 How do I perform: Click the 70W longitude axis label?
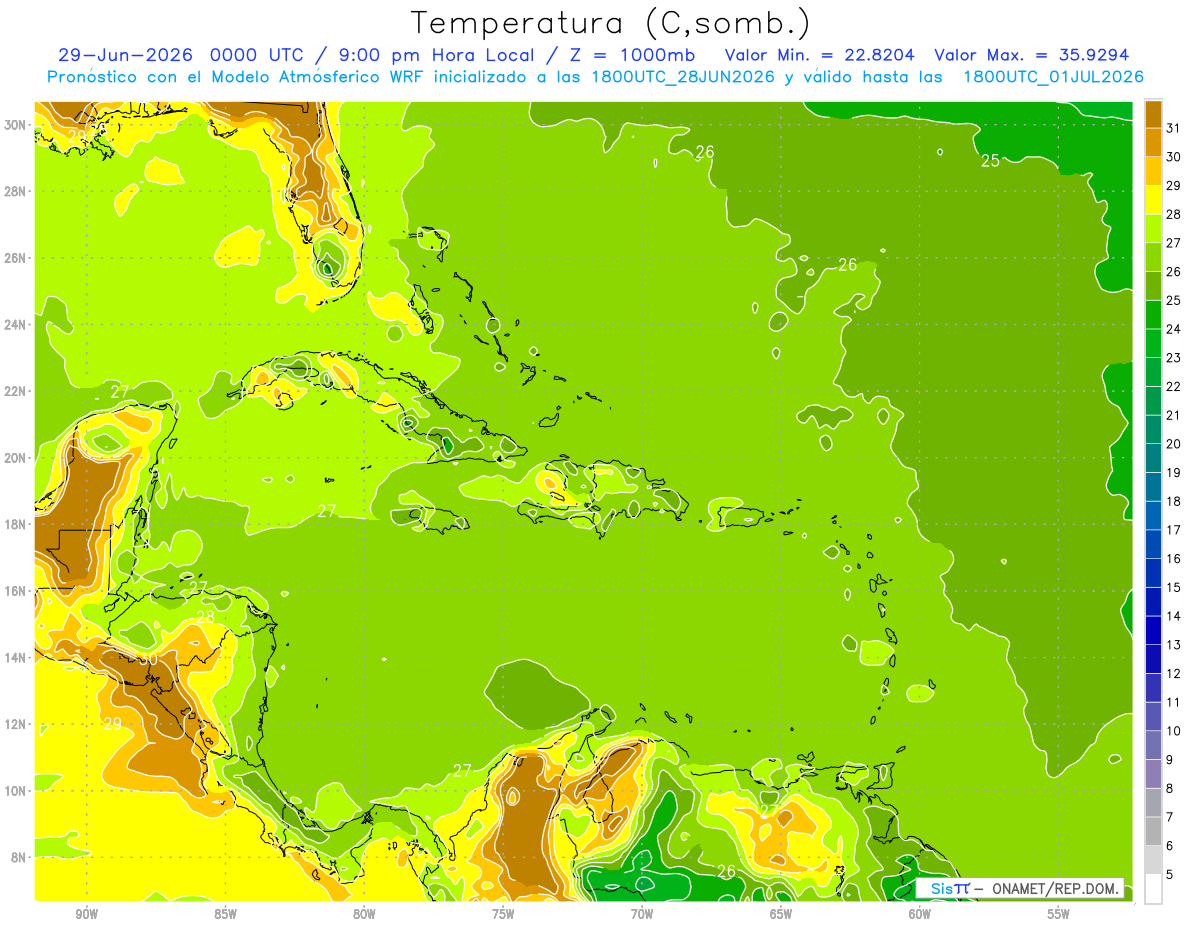[x=642, y=914]
